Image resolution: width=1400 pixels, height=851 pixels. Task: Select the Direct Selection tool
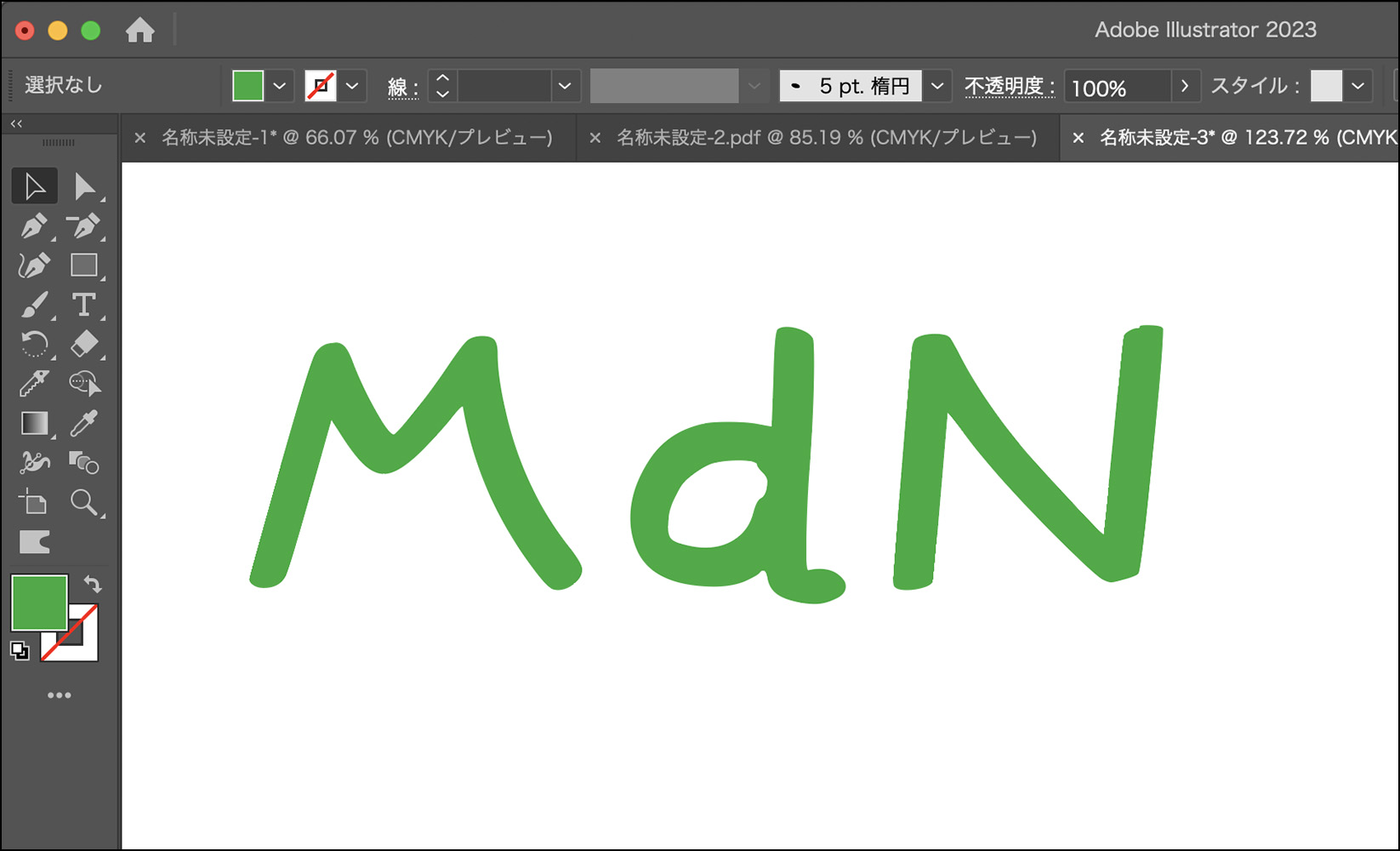click(x=84, y=186)
